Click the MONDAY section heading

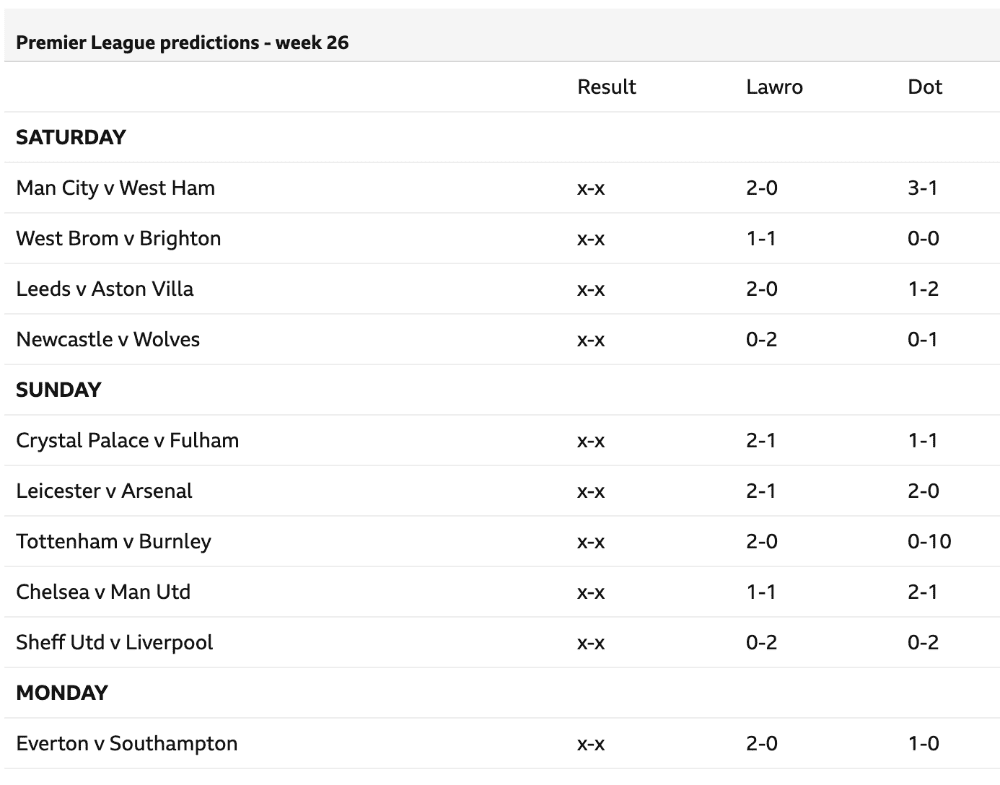click(x=62, y=693)
